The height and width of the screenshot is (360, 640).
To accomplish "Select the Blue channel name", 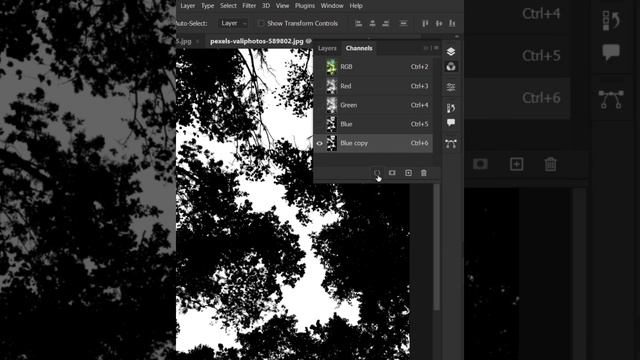I will point(346,124).
